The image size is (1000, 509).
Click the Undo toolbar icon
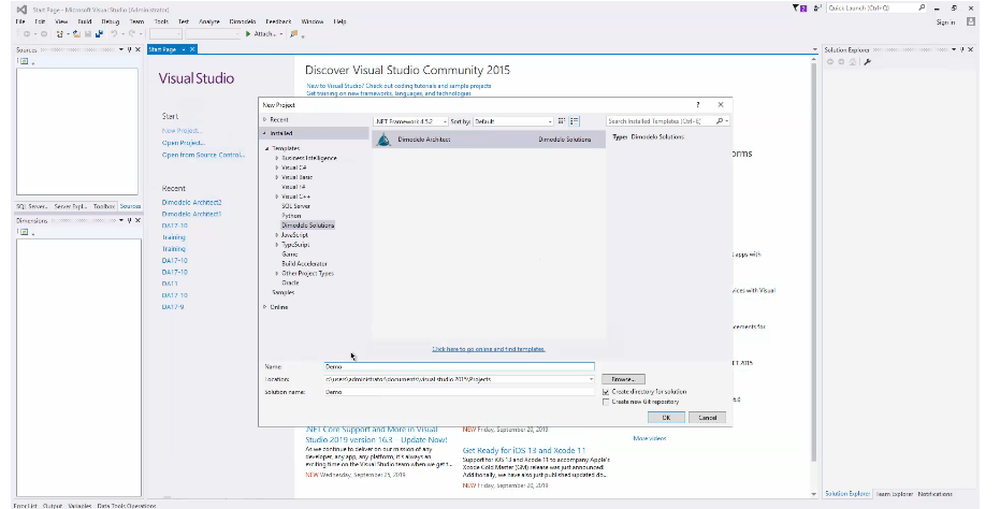click(x=114, y=34)
